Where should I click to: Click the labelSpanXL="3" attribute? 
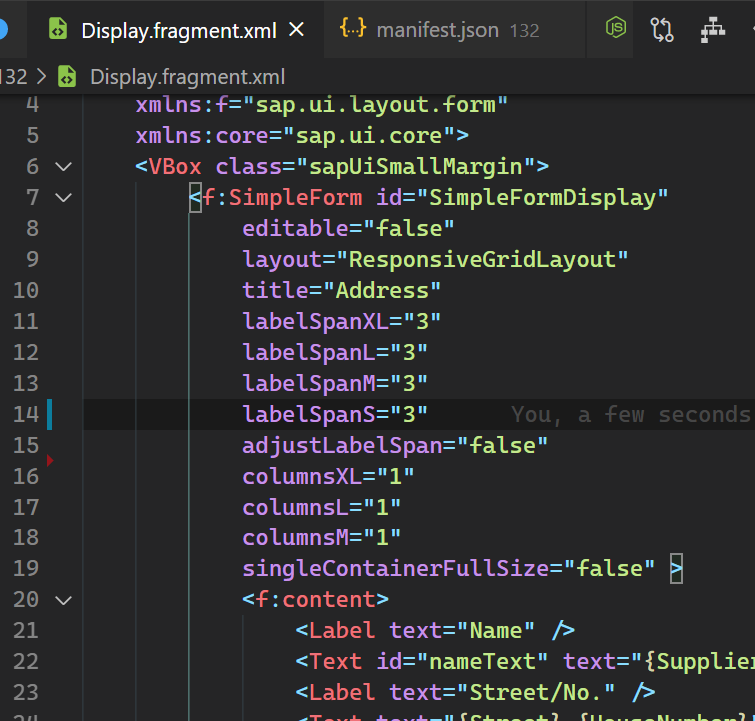point(341,322)
